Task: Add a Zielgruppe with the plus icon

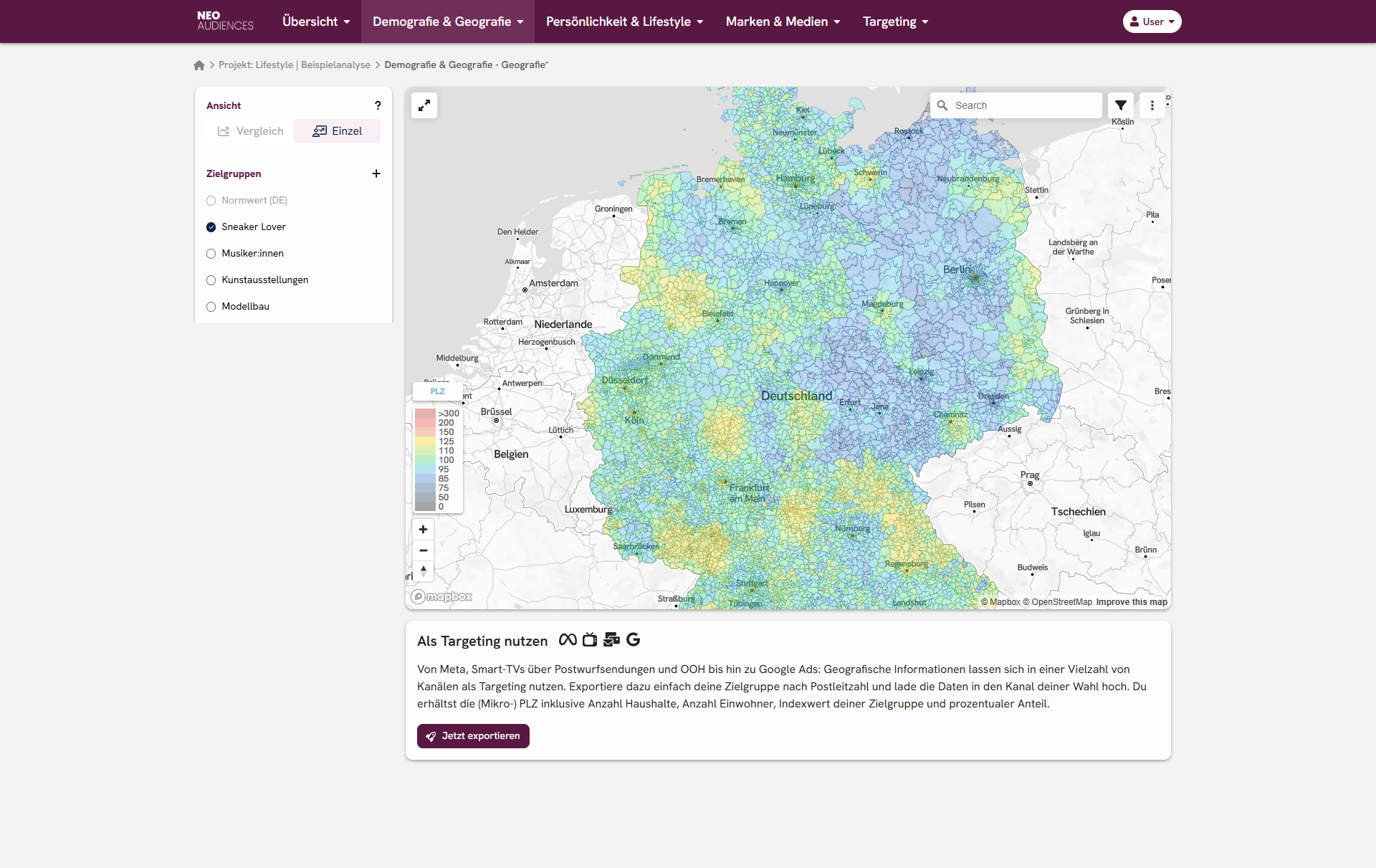Action: (376, 173)
